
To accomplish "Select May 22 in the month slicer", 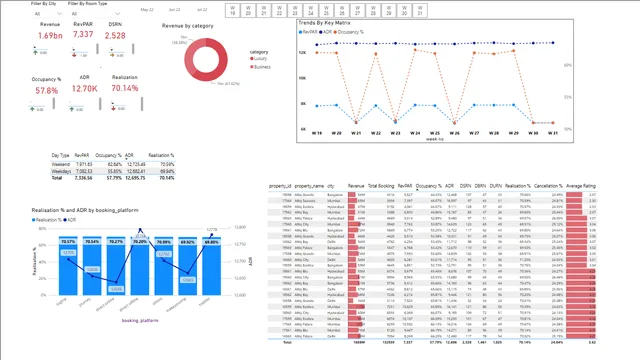I will 147,9.
